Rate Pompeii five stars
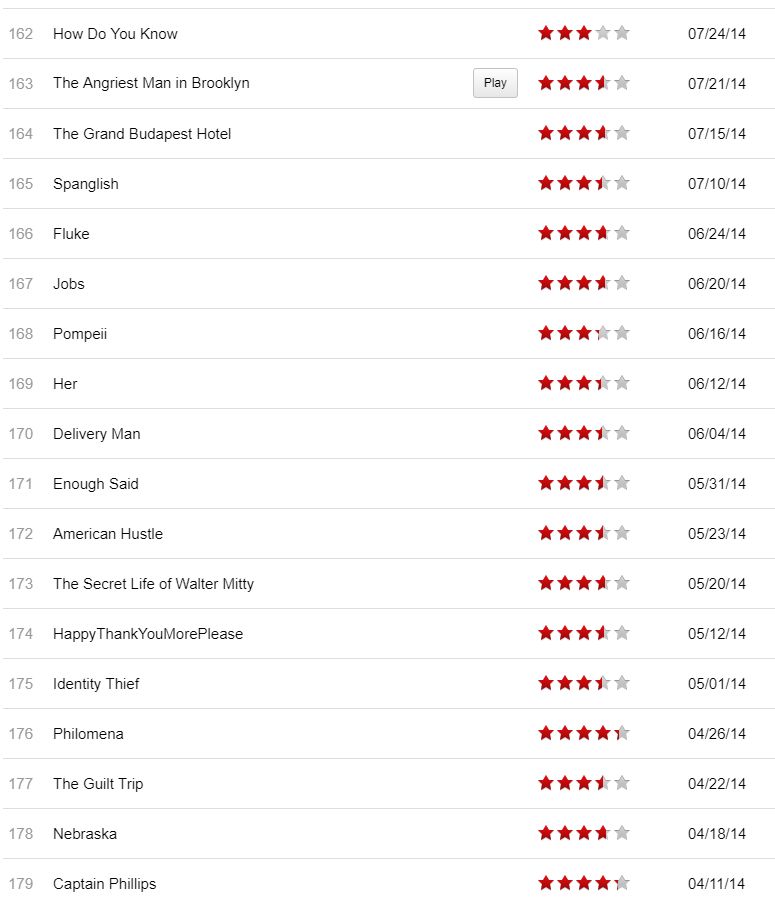 click(x=622, y=333)
